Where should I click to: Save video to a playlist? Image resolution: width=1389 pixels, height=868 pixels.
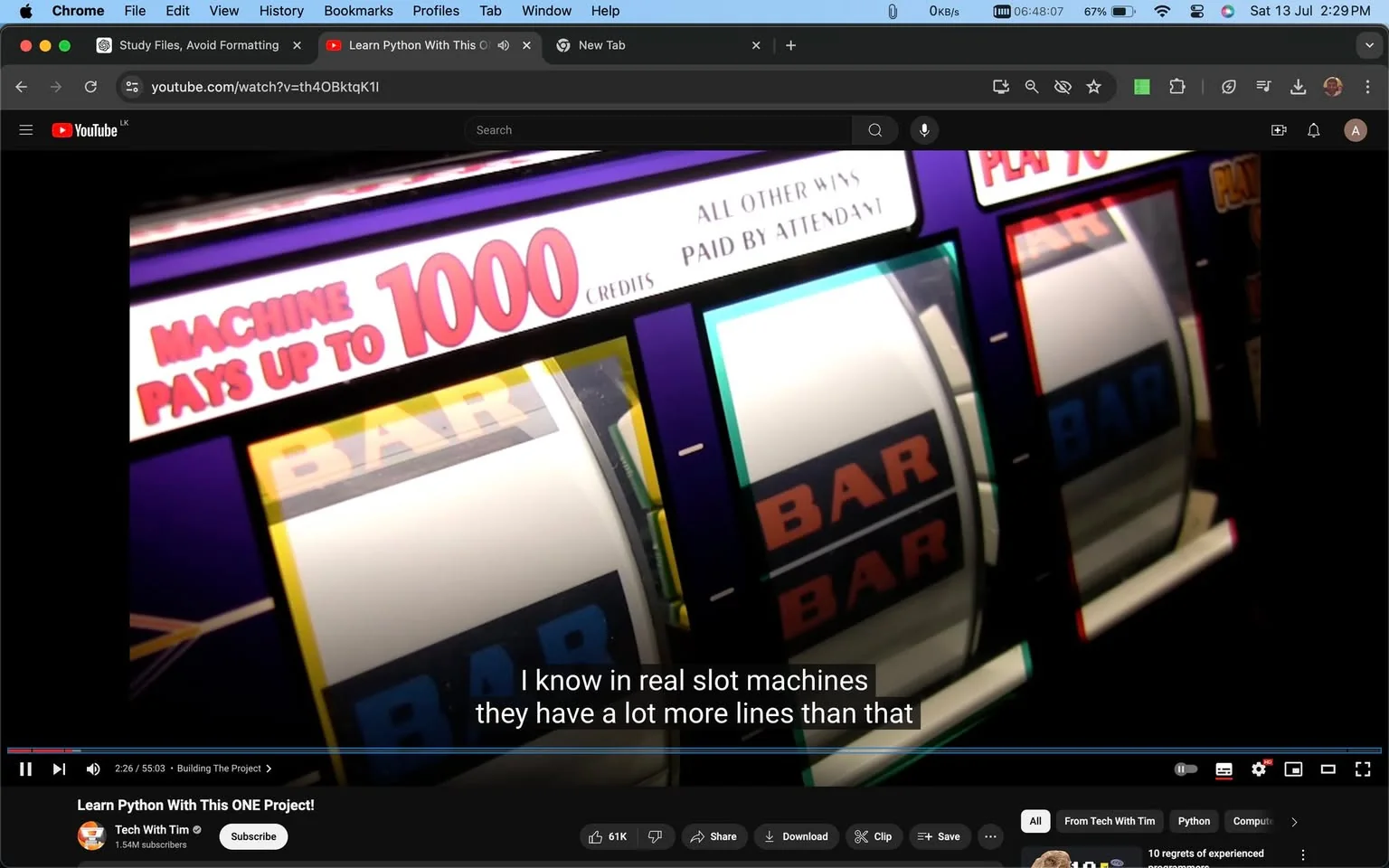pyautogui.click(x=940, y=836)
